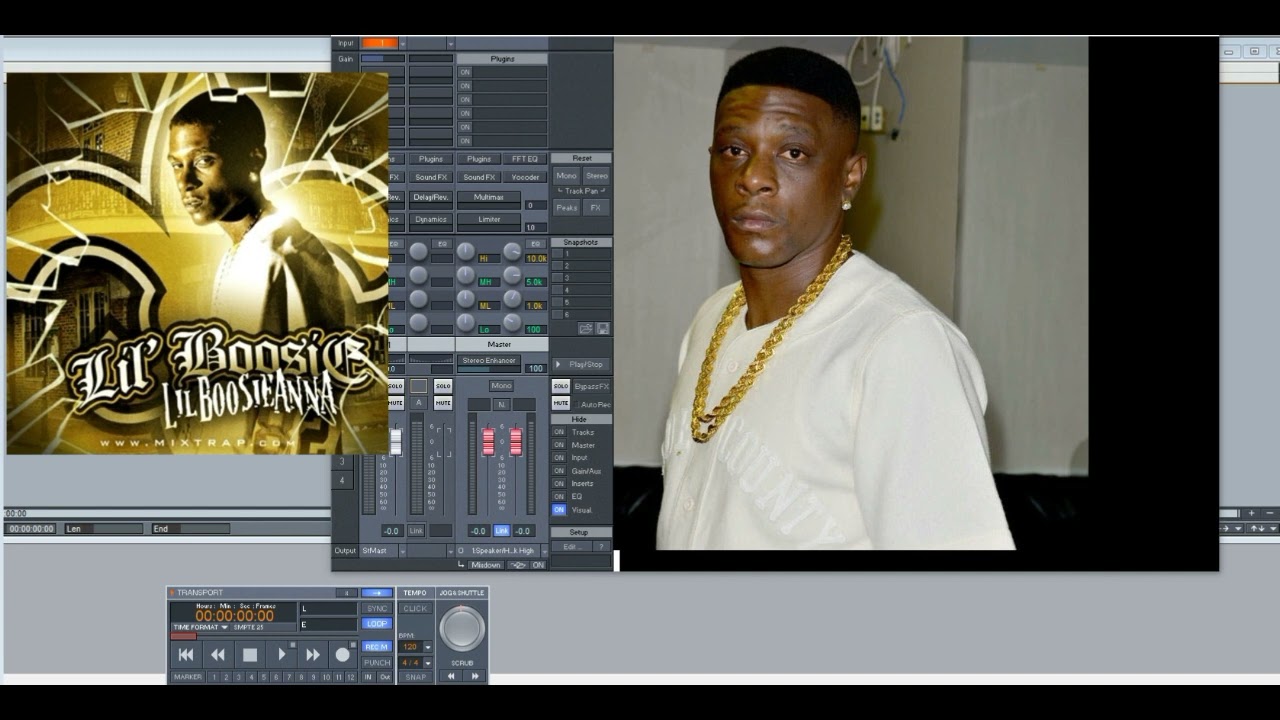The width and height of the screenshot is (1280, 720).
Task: Load snapshot with the folder icon
Action: tap(586, 328)
